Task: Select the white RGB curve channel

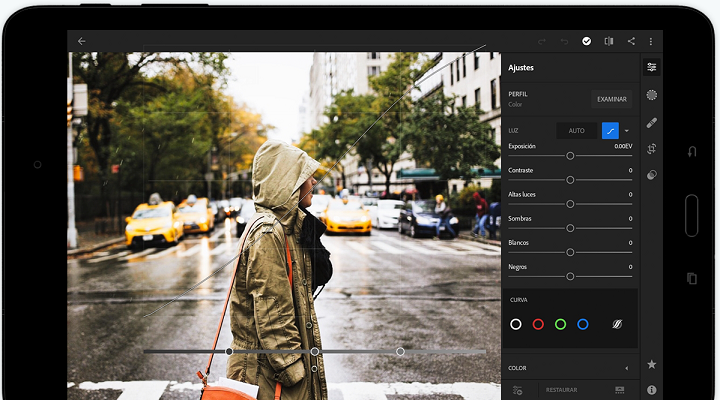Action: coord(516,324)
